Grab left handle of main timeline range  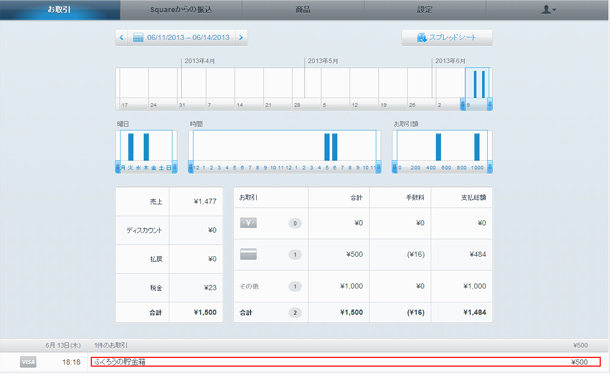[463, 104]
